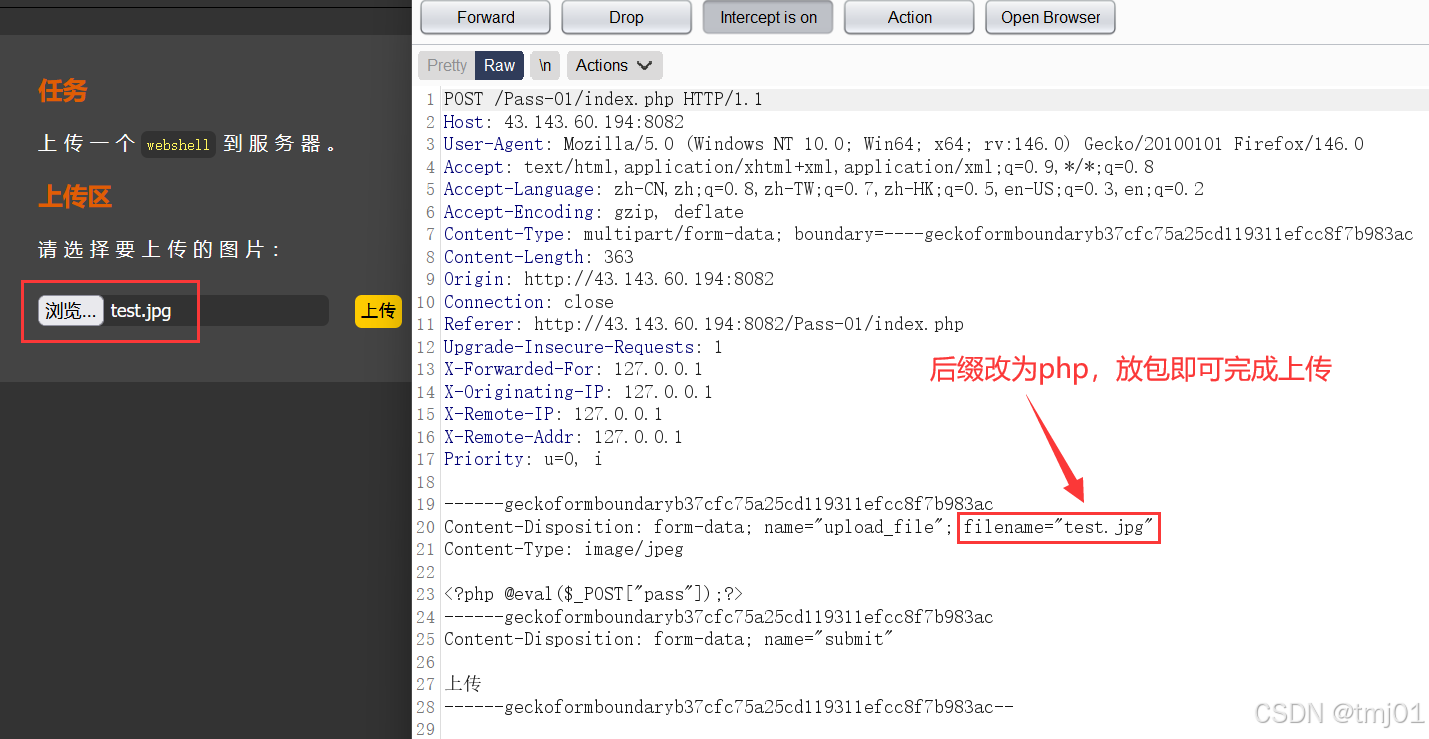The image size is (1429, 739).
Task: Click the POST /Pass-01/index.php request line
Action: click(x=603, y=99)
